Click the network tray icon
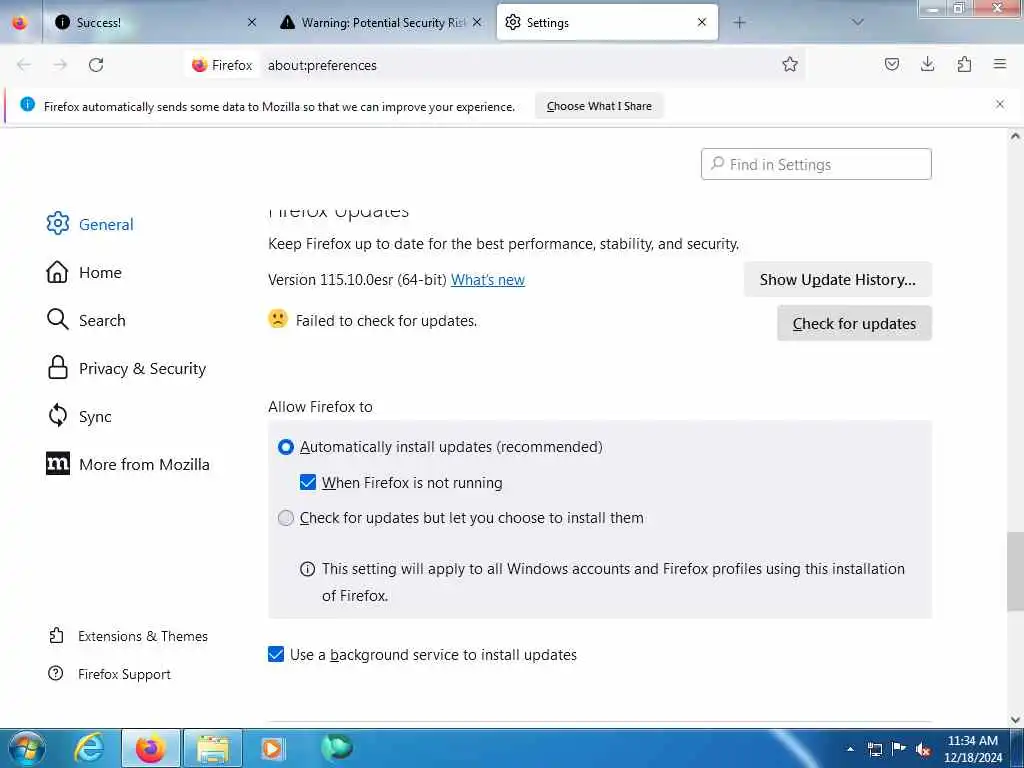This screenshot has width=1024, height=768. click(874, 749)
